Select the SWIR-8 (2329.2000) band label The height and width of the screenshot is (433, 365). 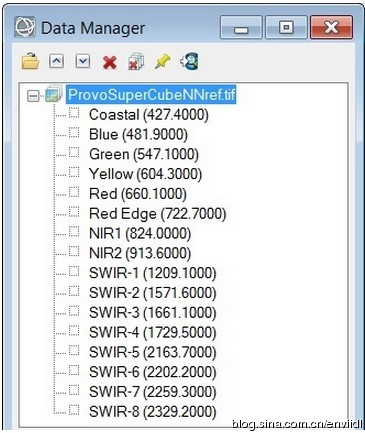(x=153, y=412)
